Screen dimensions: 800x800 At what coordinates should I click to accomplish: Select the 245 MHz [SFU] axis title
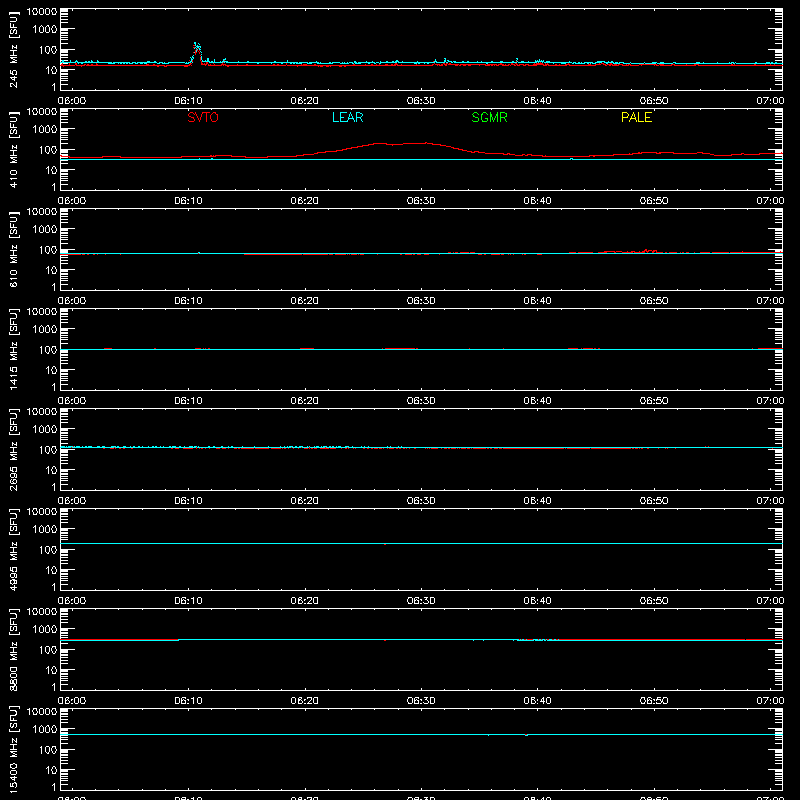coord(13,49)
